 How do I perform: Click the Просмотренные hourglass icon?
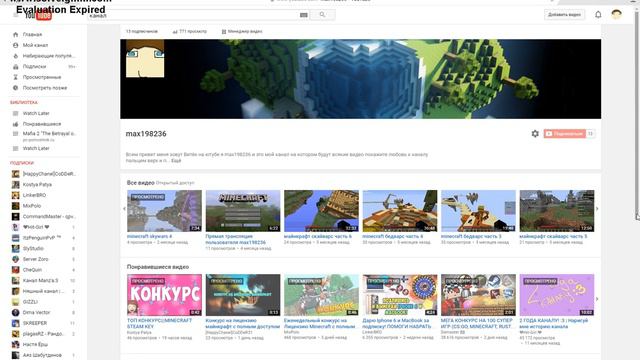point(16,77)
